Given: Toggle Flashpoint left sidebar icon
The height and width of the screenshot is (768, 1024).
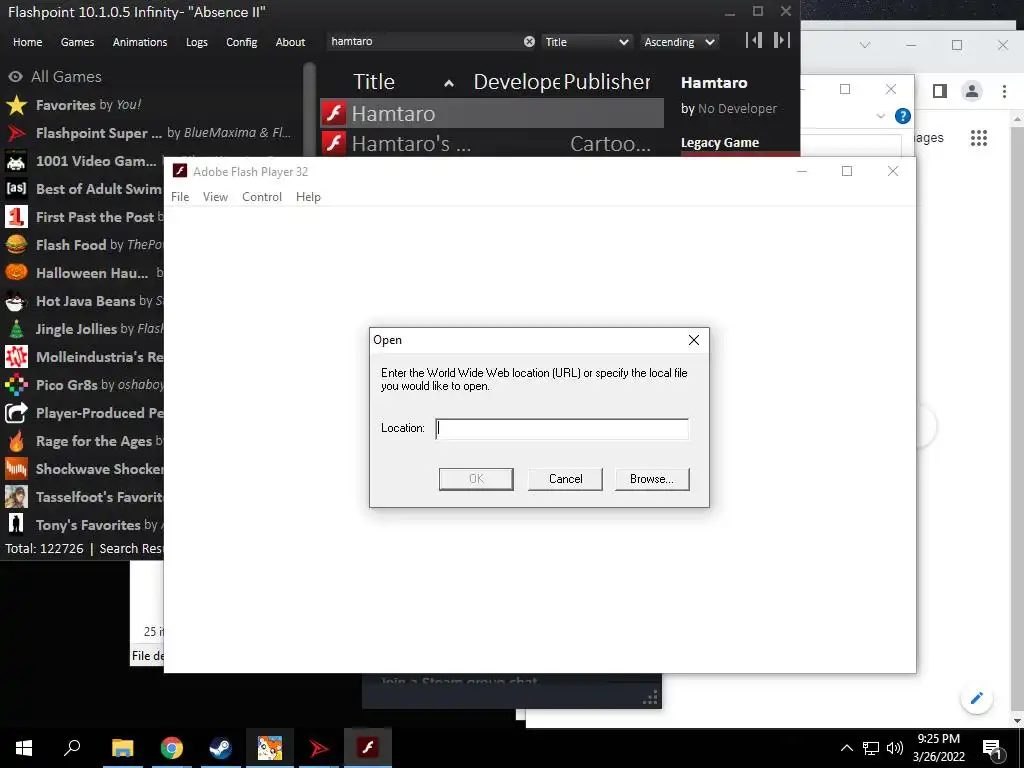Looking at the screenshot, I should pos(754,40).
